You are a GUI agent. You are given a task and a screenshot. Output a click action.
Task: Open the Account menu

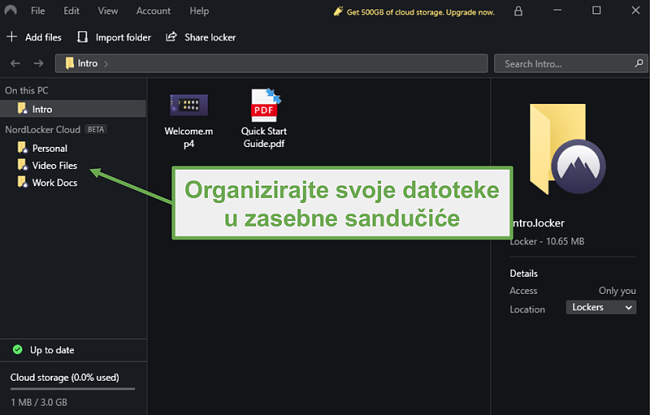[x=153, y=11]
